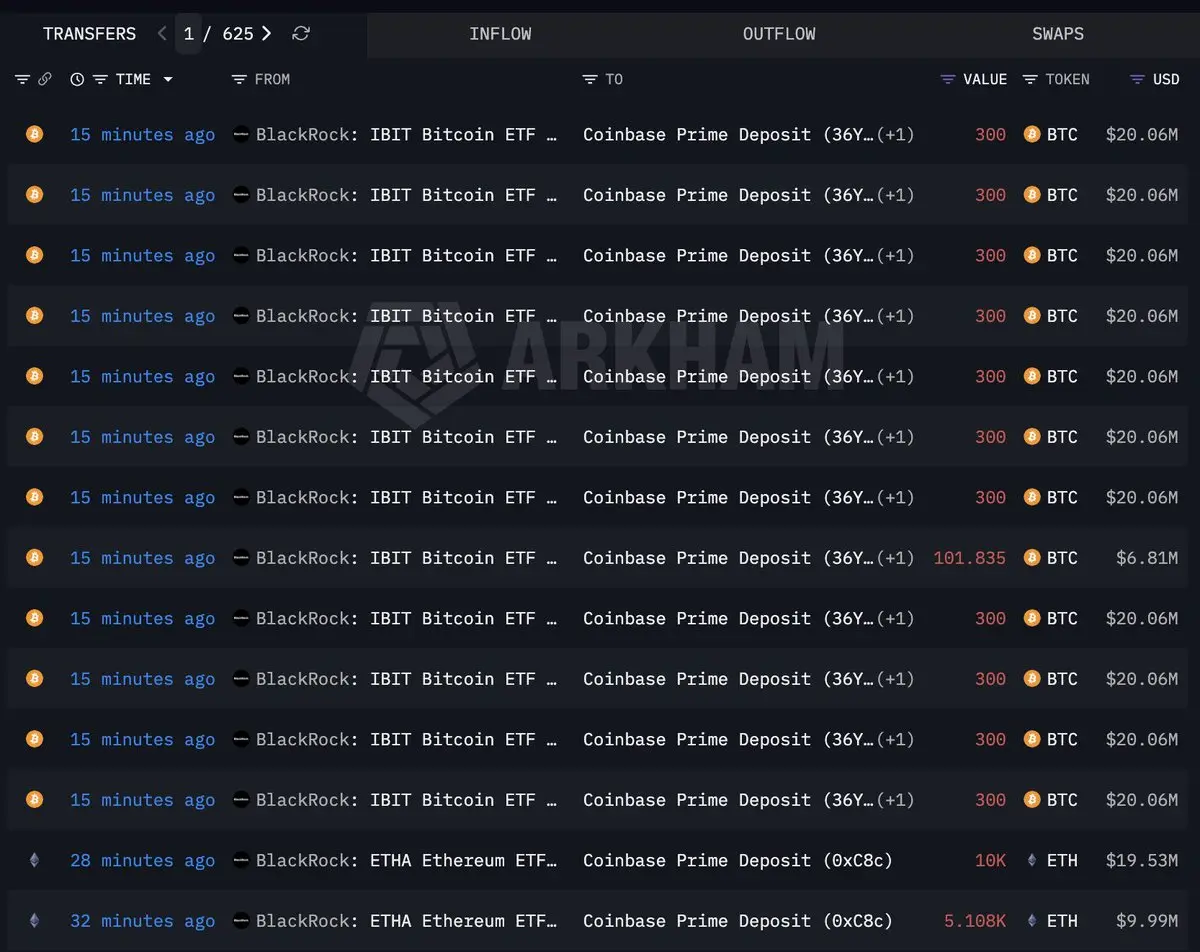Open the filter icon beside the link icon
Viewport: 1200px width, 952px height.
click(x=23, y=79)
